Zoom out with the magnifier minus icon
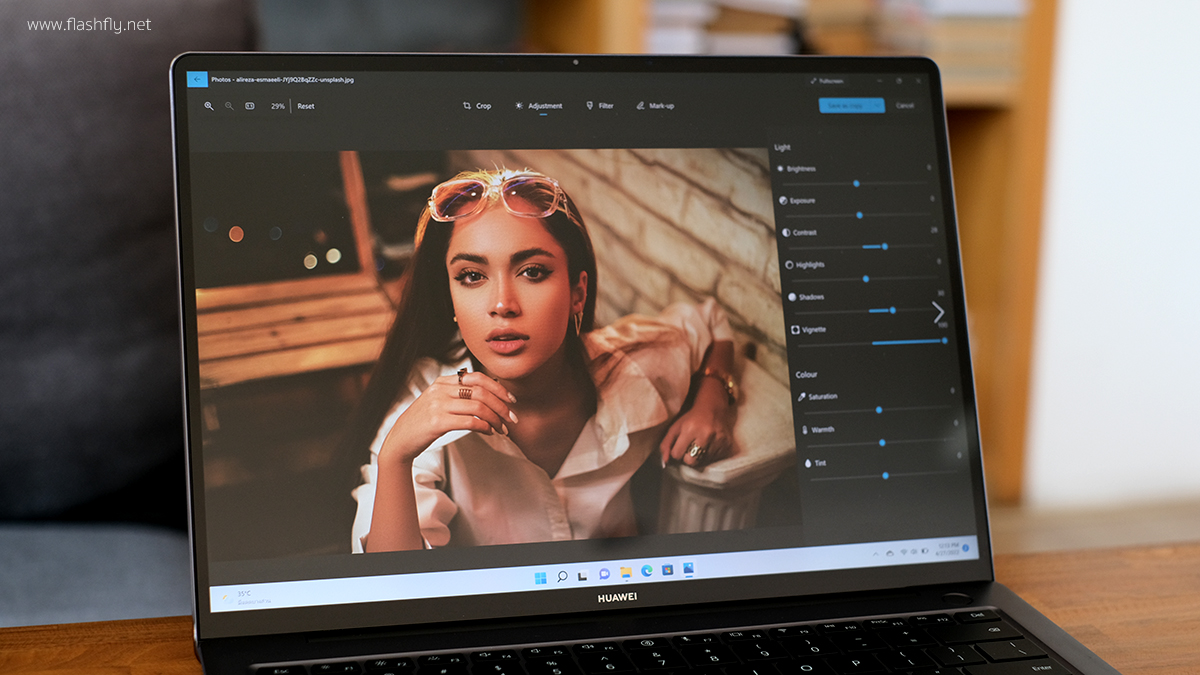This screenshot has height=675, width=1200. 229,105
